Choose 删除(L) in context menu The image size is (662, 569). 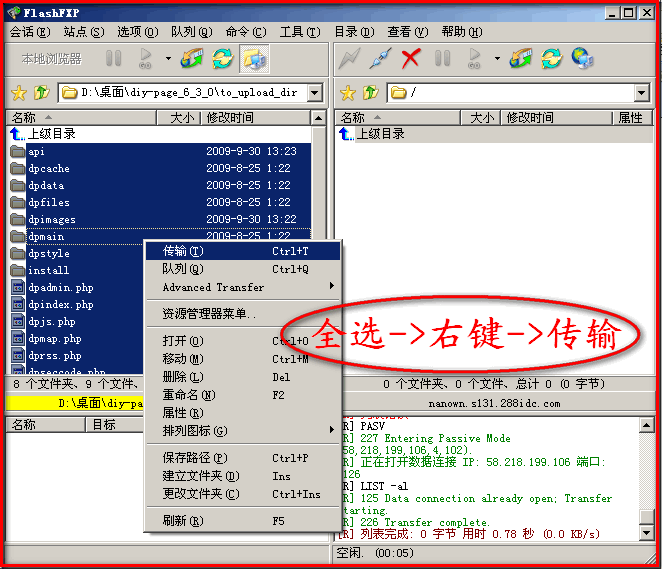coord(243,377)
